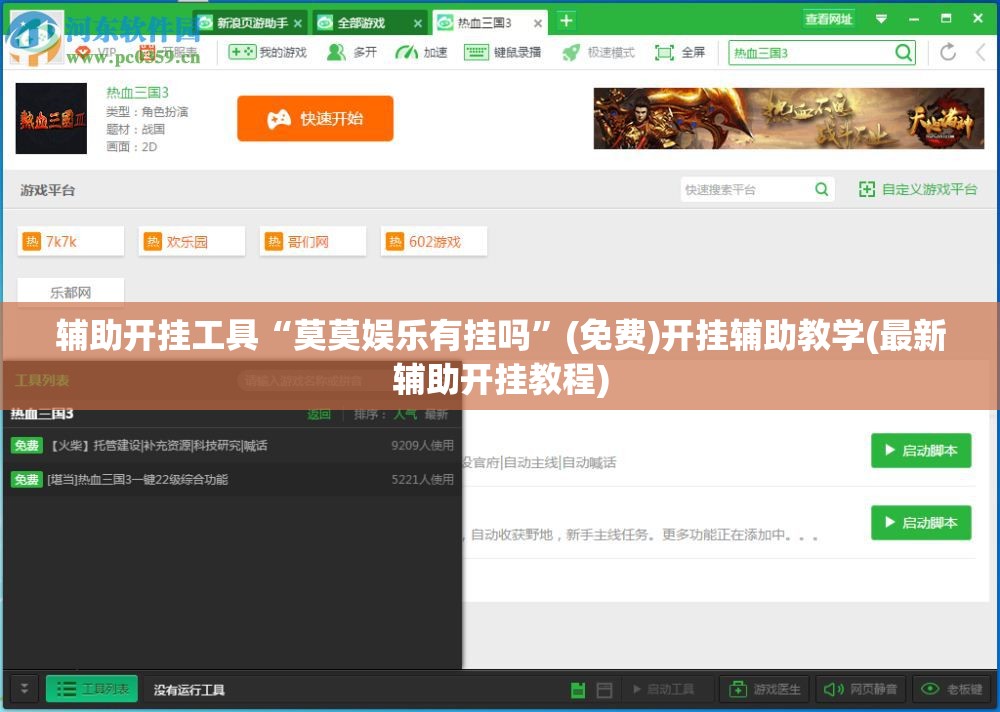Image resolution: width=1000 pixels, height=712 pixels.
Task: Select the 602游戏 platform
Action: [434, 241]
